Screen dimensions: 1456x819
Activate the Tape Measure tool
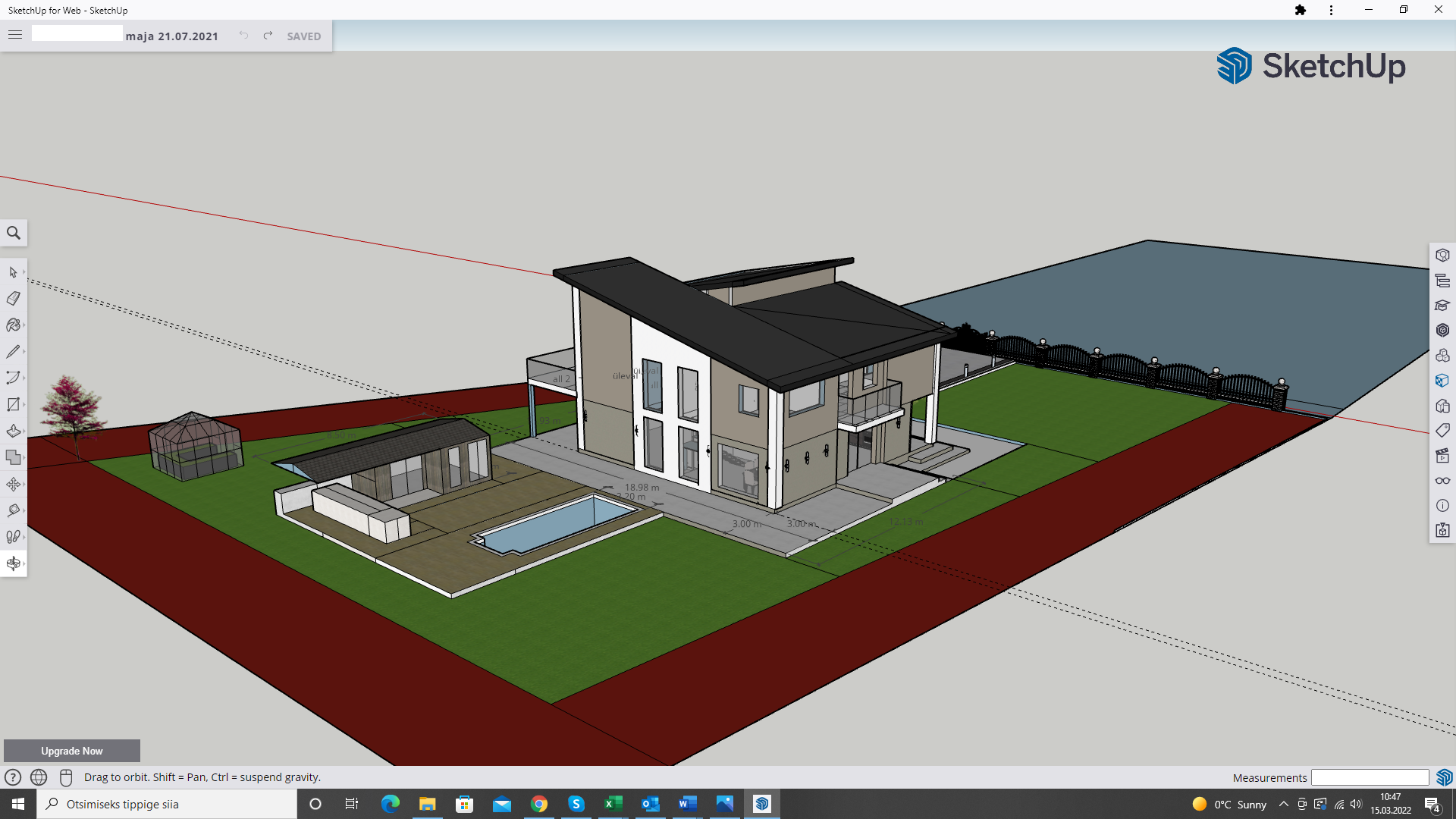(13, 510)
